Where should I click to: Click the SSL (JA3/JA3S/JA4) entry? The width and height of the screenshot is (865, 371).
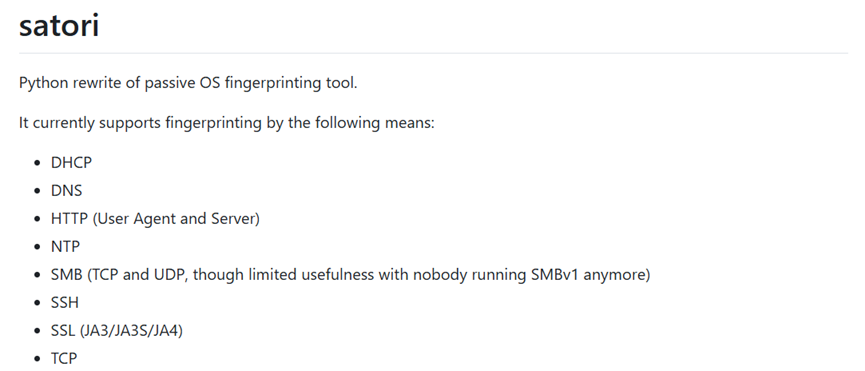[x=116, y=331]
